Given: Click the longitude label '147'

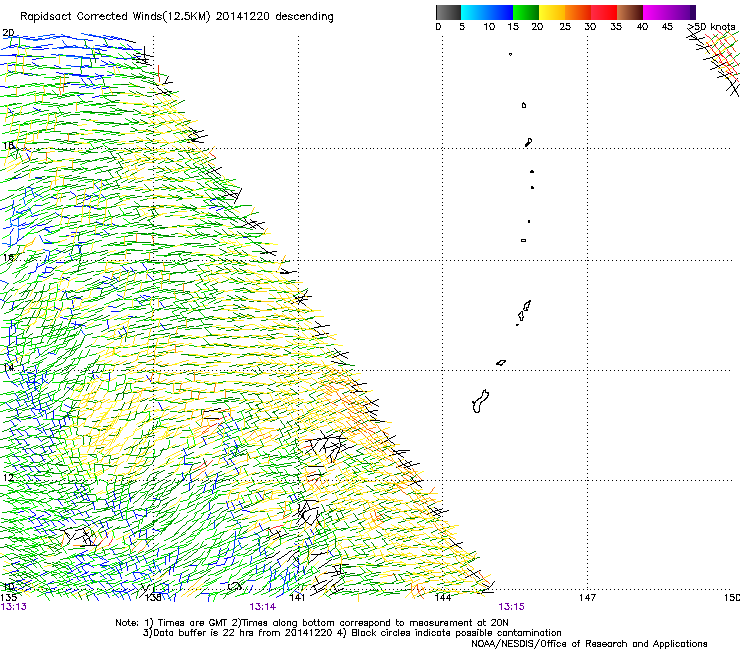Looking at the screenshot, I should pyautogui.click(x=587, y=598).
